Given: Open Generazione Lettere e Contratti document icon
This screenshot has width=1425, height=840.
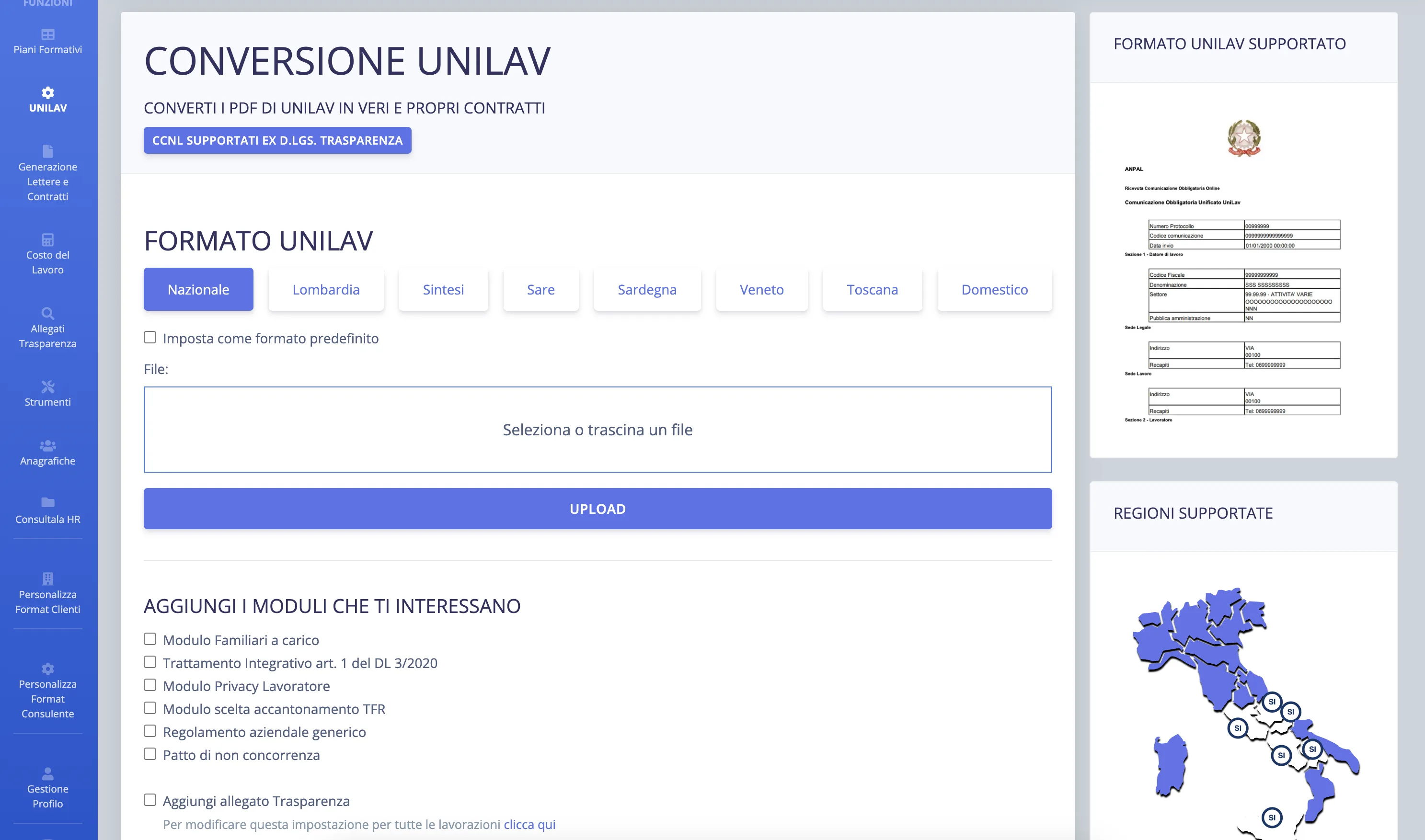Looking at the screenshot, I should 47,150.
